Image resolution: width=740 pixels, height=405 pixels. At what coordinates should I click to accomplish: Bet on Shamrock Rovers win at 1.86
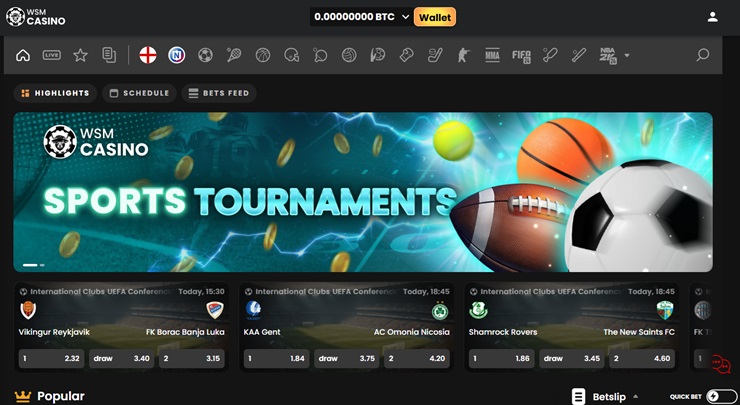tap(502, 358)
